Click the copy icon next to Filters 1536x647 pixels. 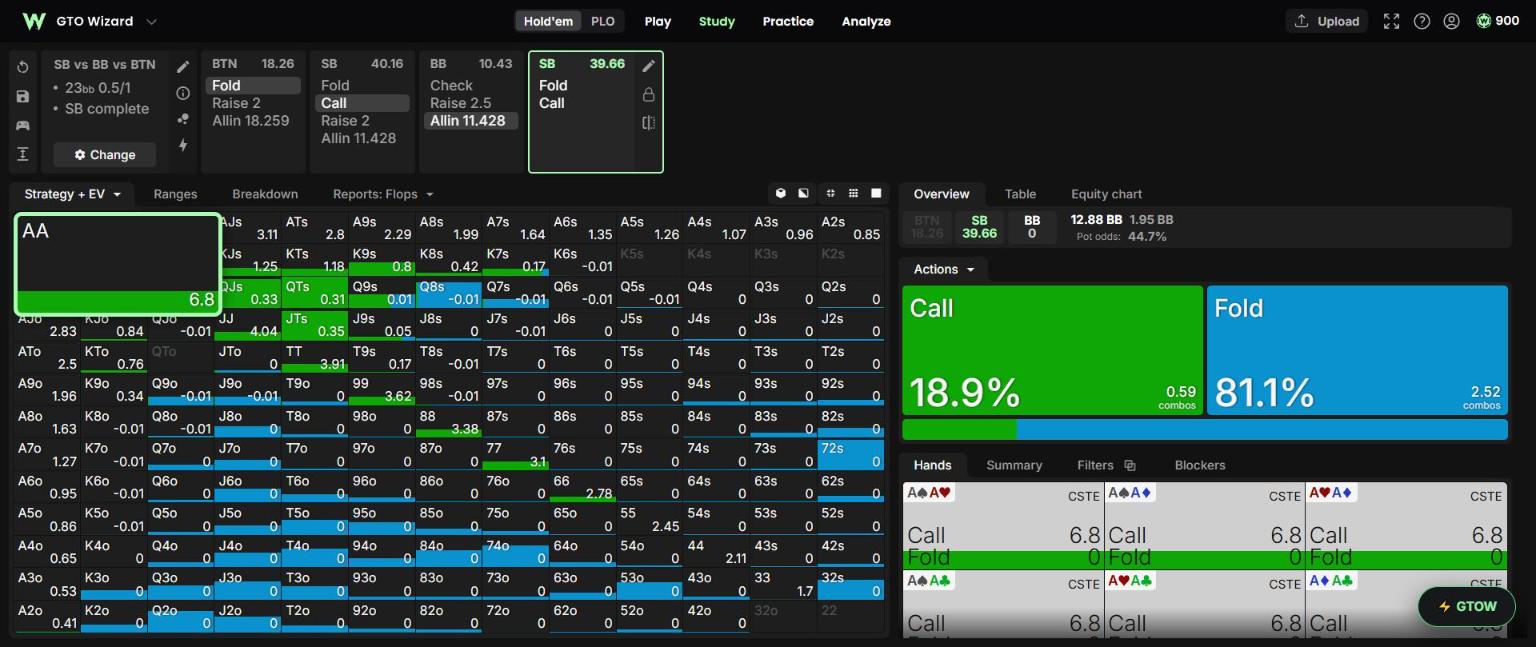pos(1130,465)
